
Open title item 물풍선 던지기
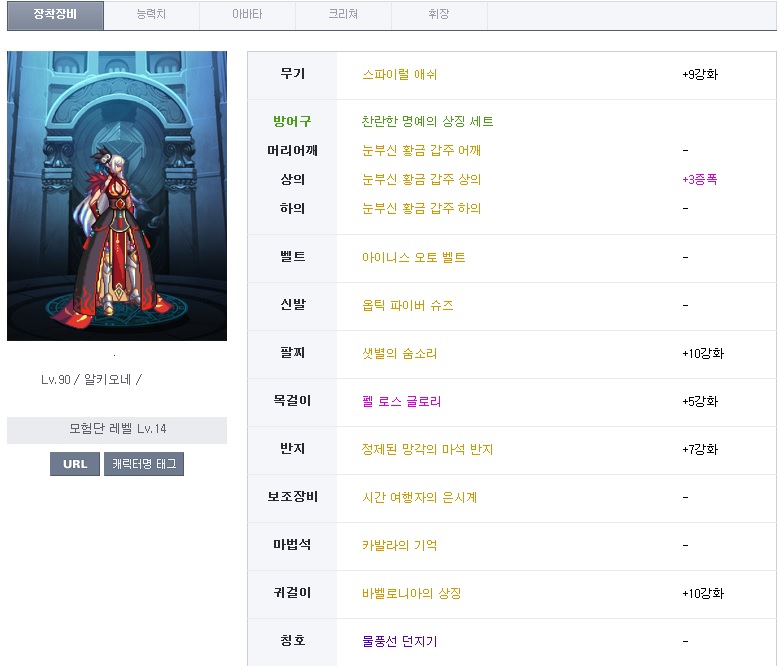[399, 641]
